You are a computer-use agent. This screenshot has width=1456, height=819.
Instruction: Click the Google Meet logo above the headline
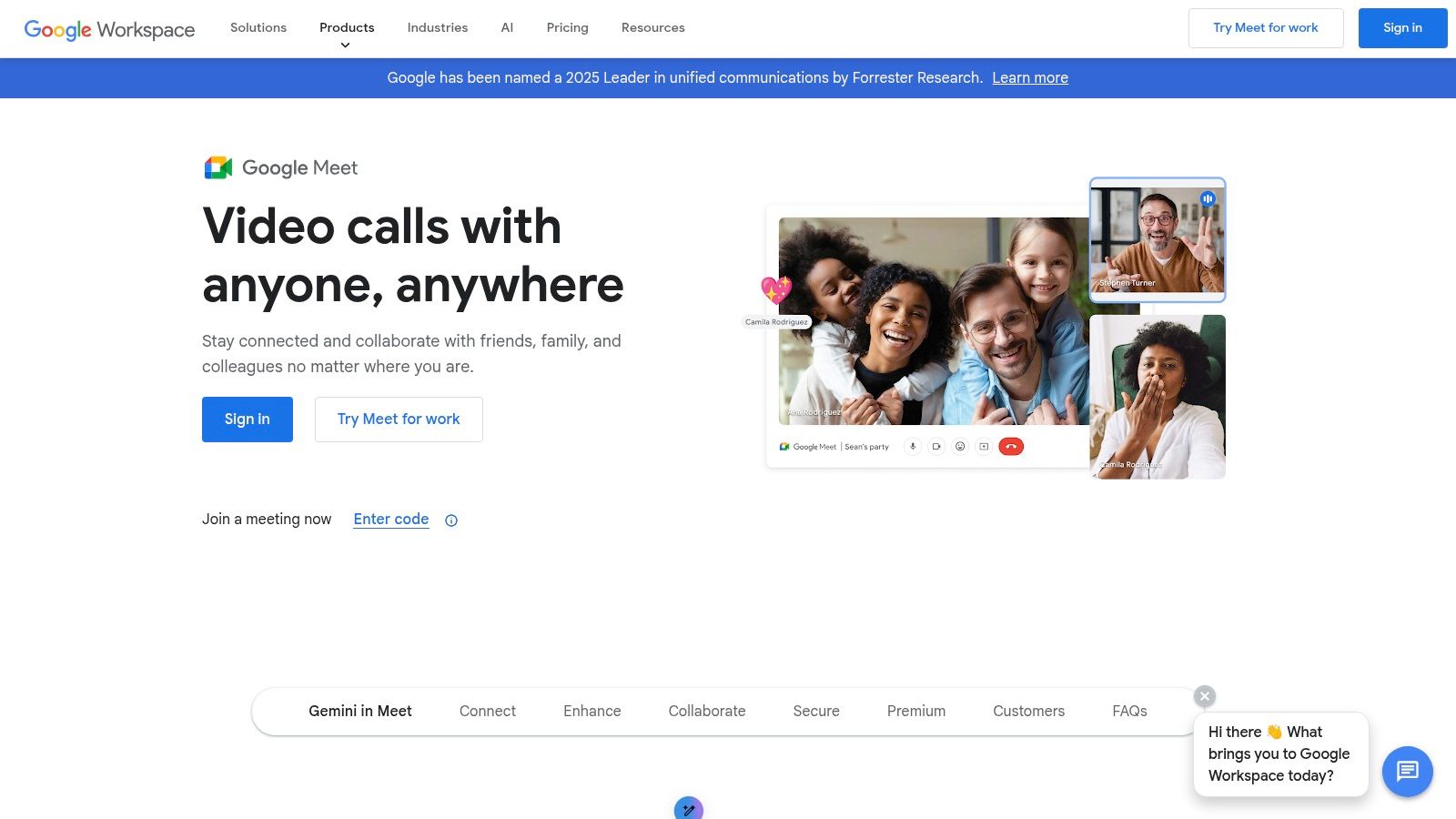[280, 167]
